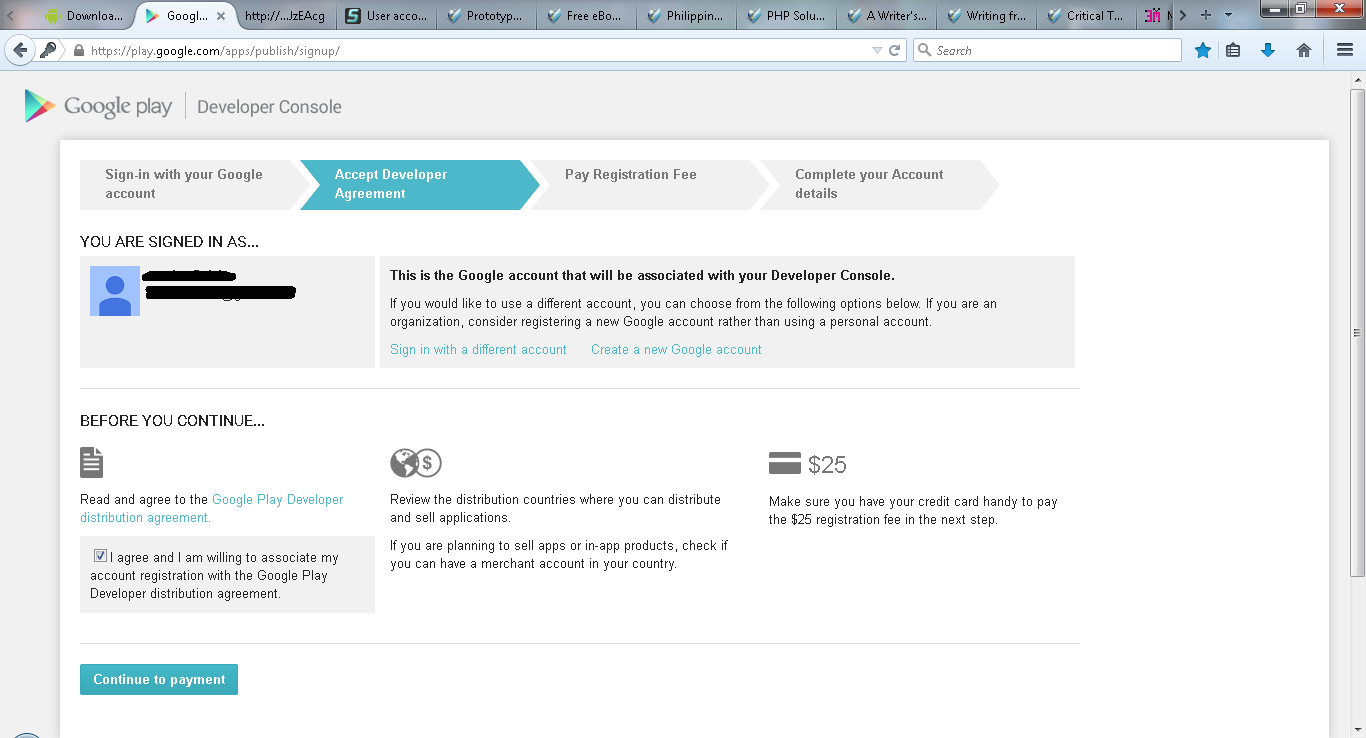This screenshot has width=1366, height=738.
Task: Open the list all tabs dropdown
Action: tap(1229, 15)
